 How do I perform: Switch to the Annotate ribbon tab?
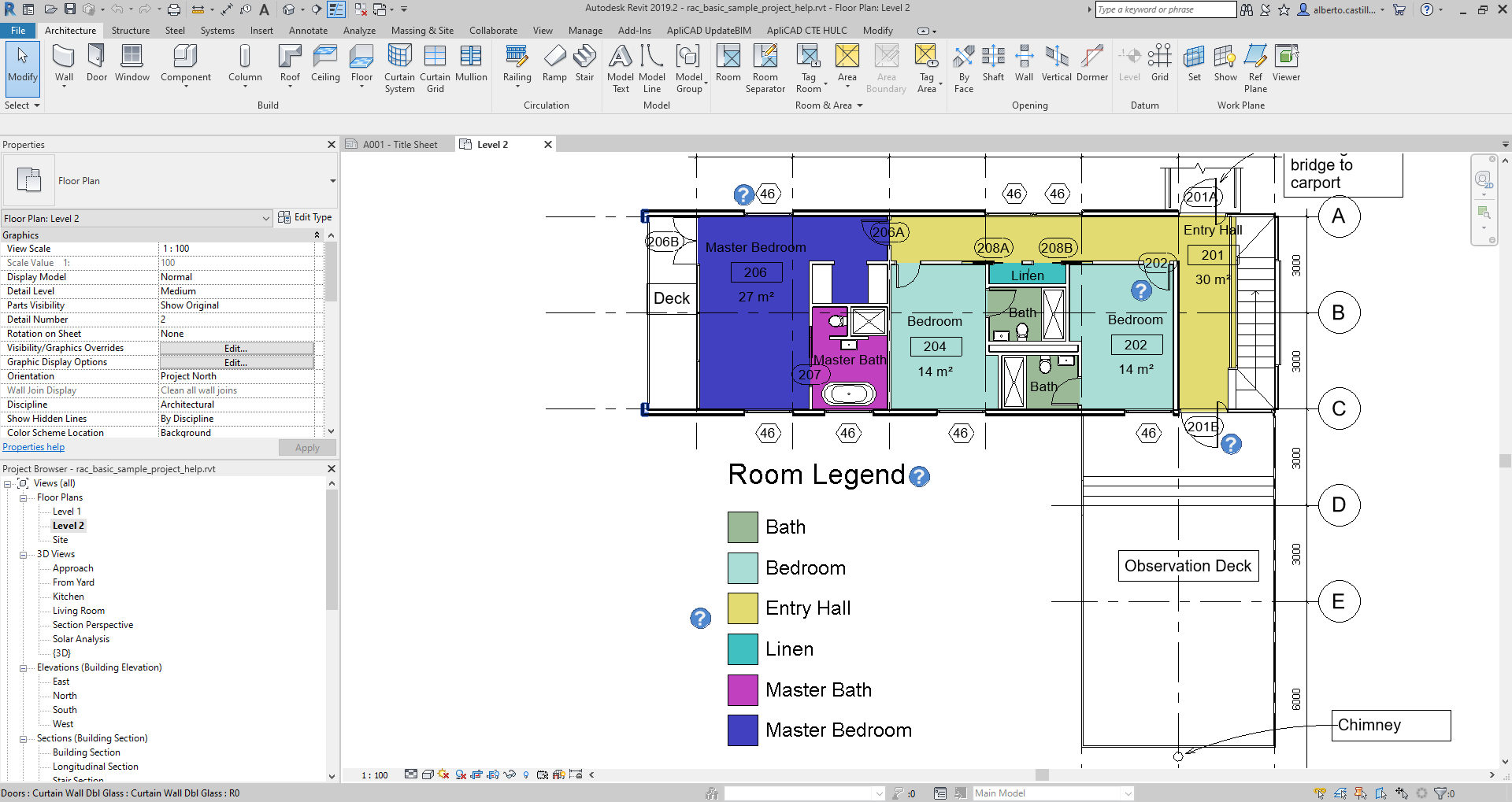(308, 31)
